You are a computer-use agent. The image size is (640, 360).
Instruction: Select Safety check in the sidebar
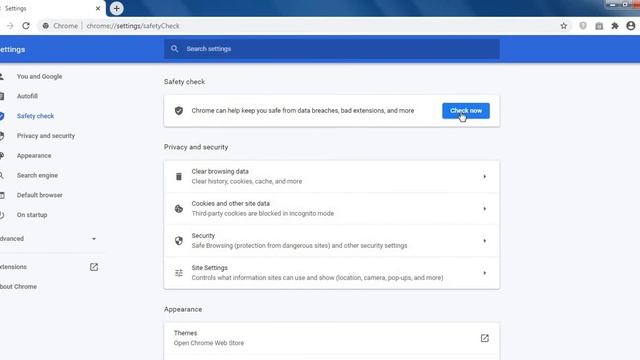pyautogui.click(x=35, y=116)
